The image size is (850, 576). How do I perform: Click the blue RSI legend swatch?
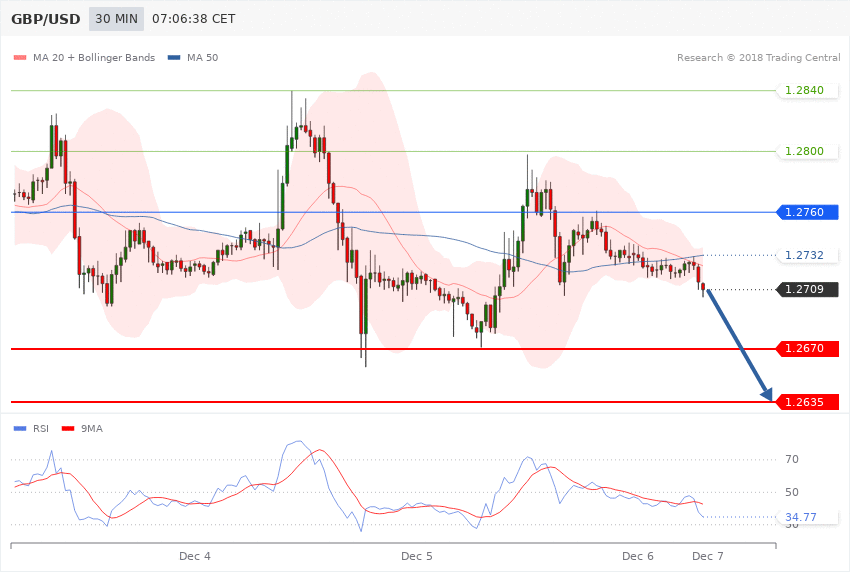20,429
